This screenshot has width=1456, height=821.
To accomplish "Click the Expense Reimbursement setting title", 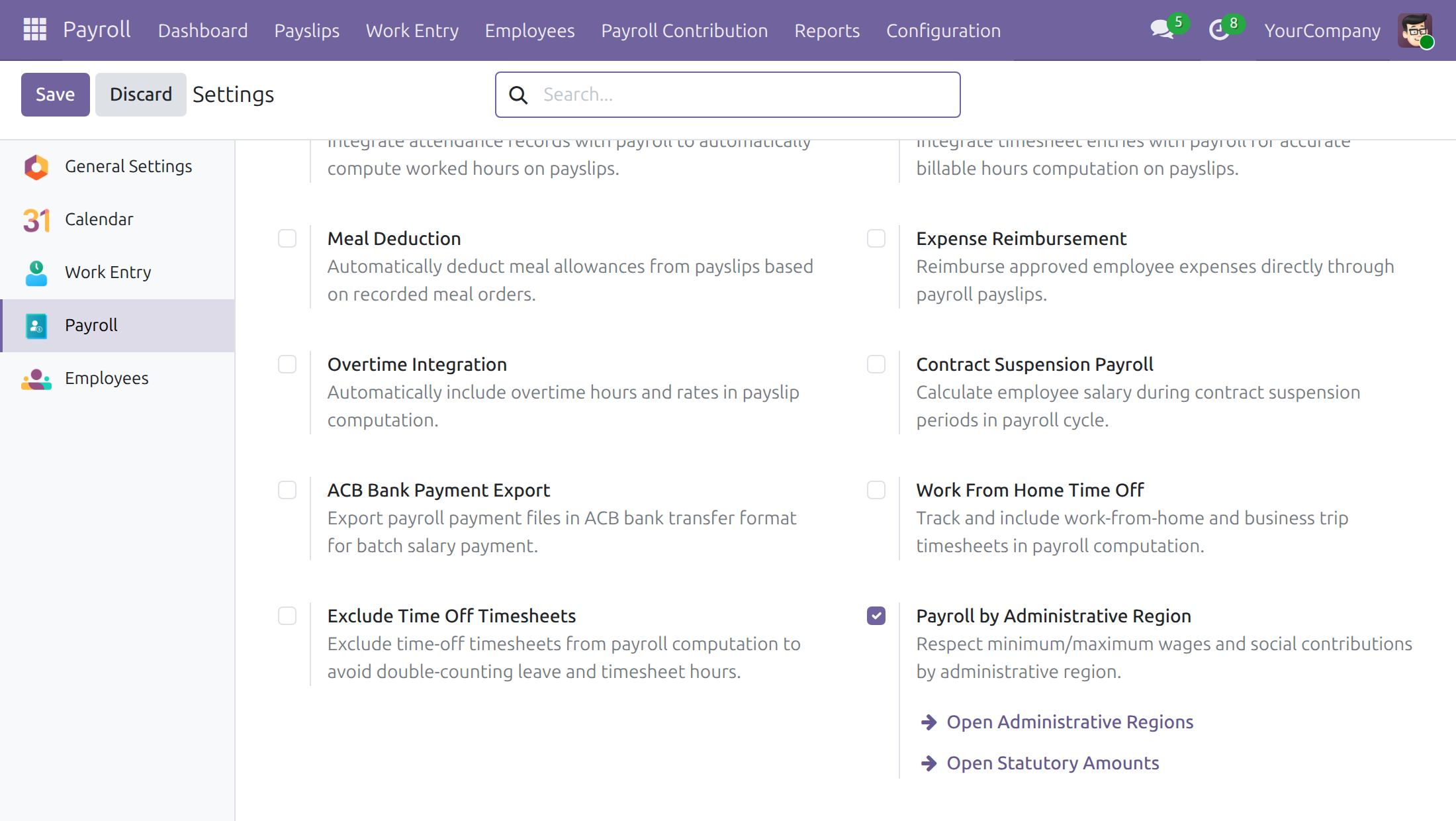I will (1021, 238).
